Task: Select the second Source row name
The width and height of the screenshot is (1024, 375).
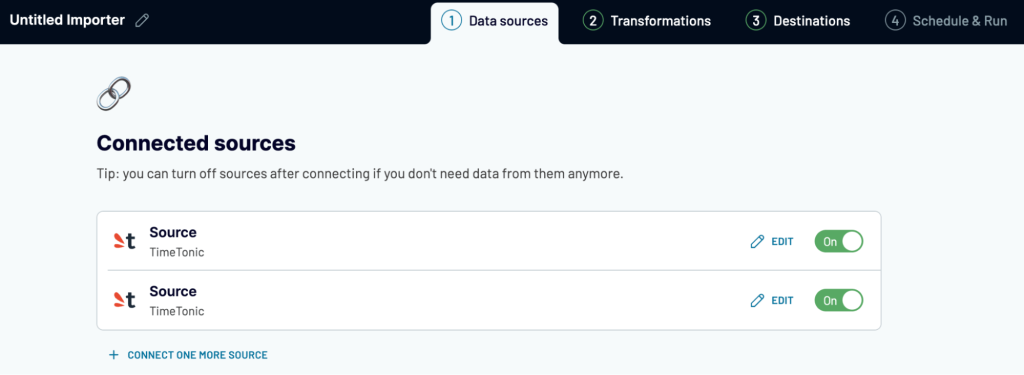Action: [173, 291]
